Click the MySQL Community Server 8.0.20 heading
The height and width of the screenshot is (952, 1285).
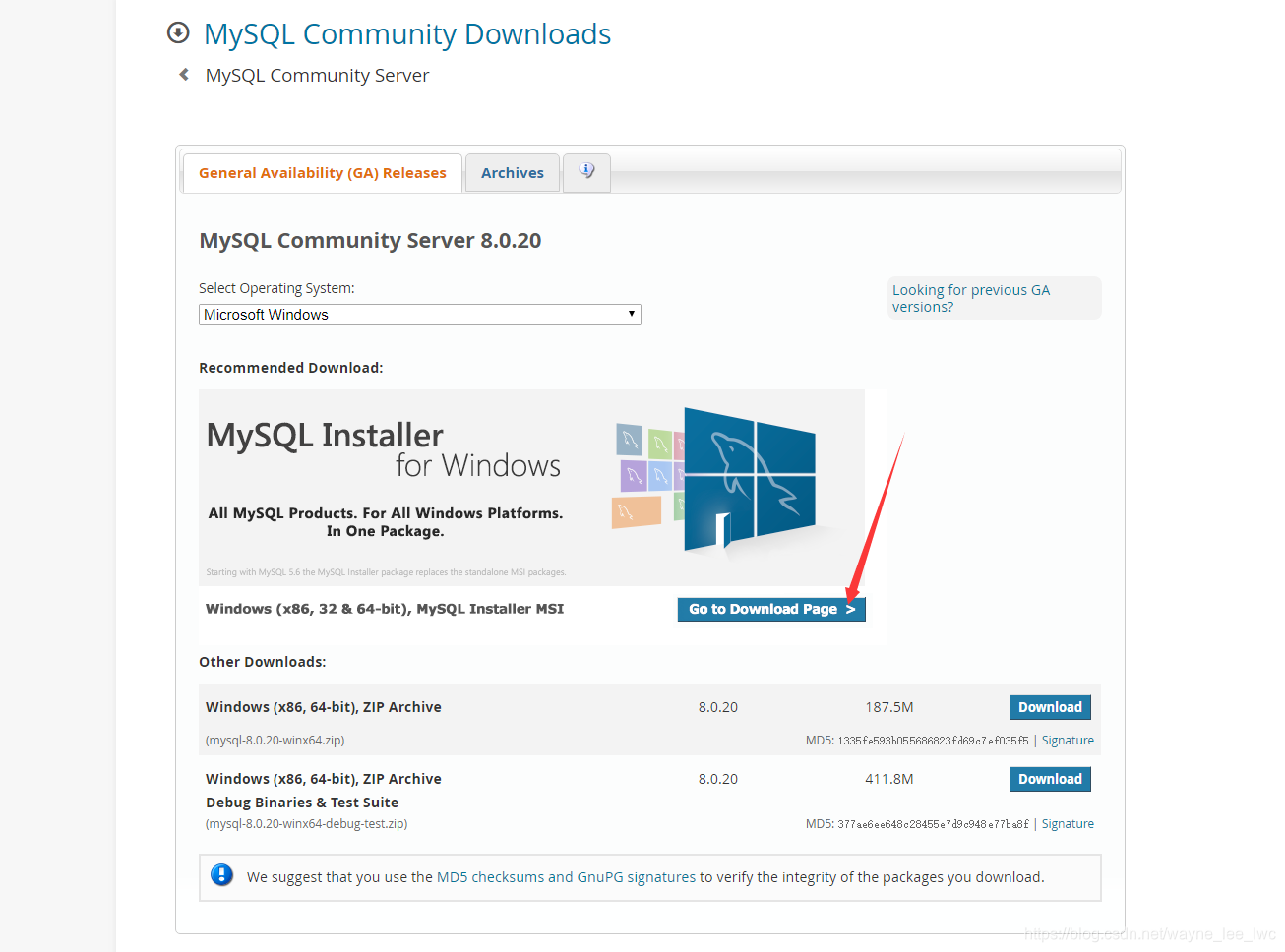click(x=370, y=241)
